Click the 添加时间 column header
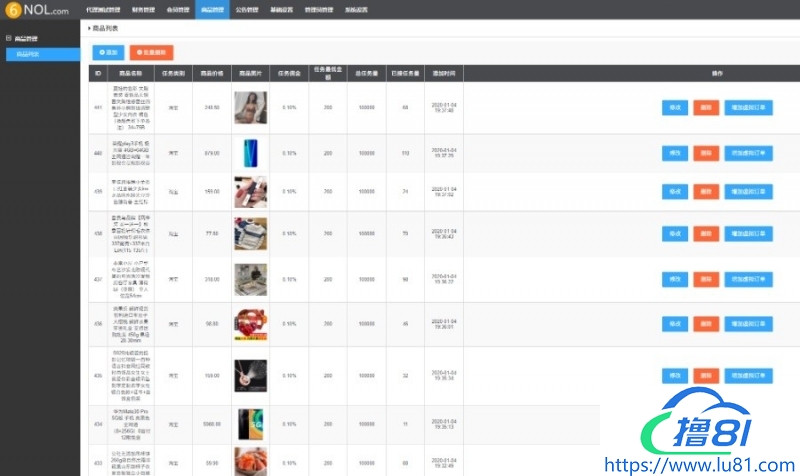This screenshot has width=800, height=476. click(443, 74)
